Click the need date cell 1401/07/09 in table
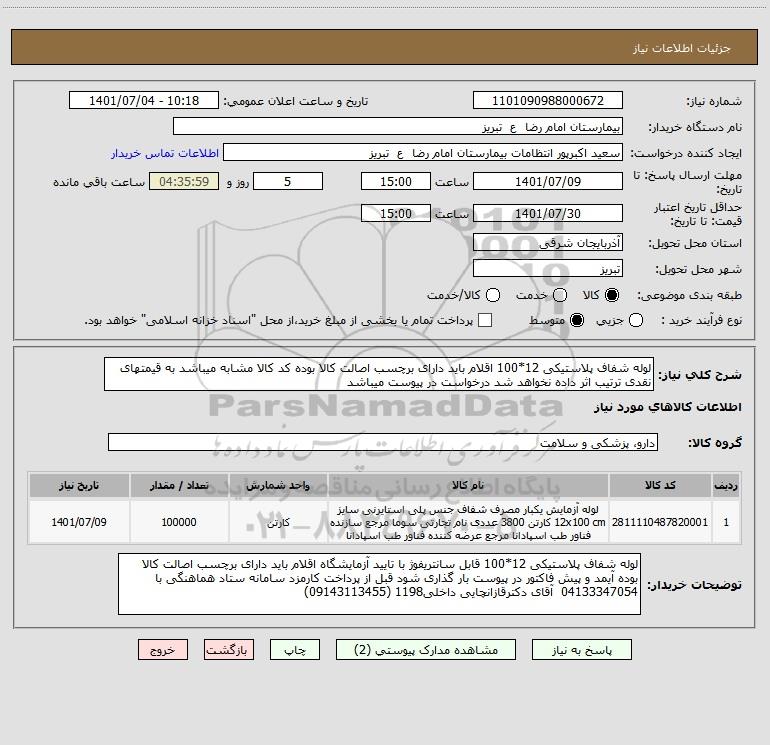The width and height of the screenshot is (770, 745). tap(79, 522)
